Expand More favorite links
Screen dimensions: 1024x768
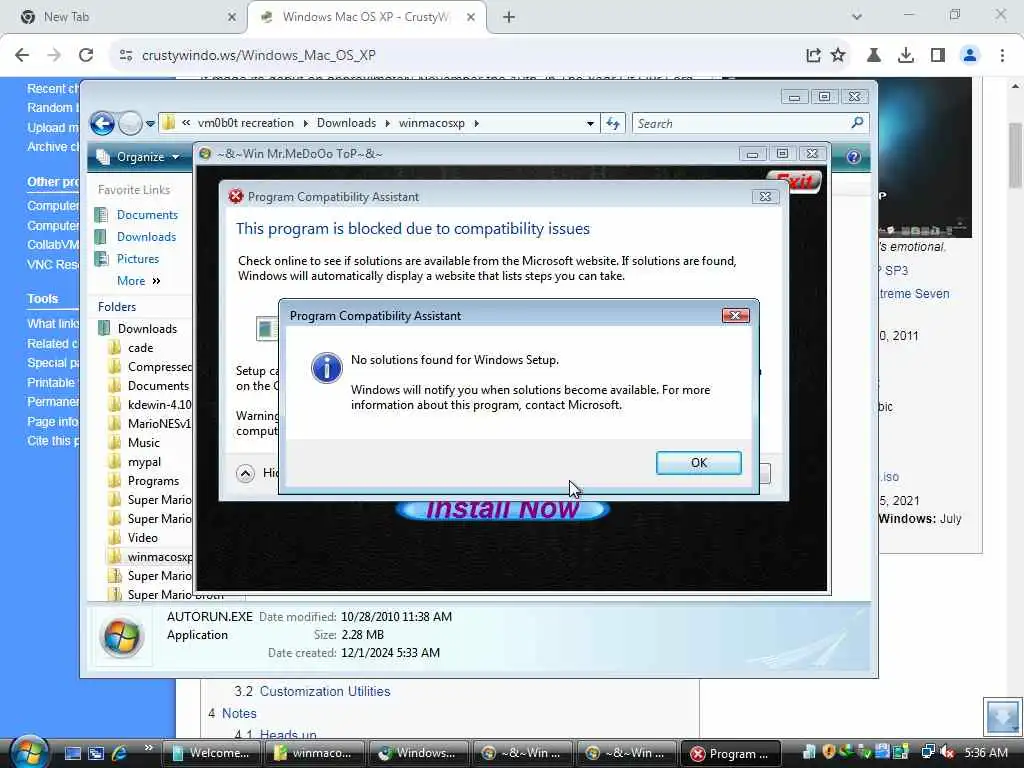138,281
